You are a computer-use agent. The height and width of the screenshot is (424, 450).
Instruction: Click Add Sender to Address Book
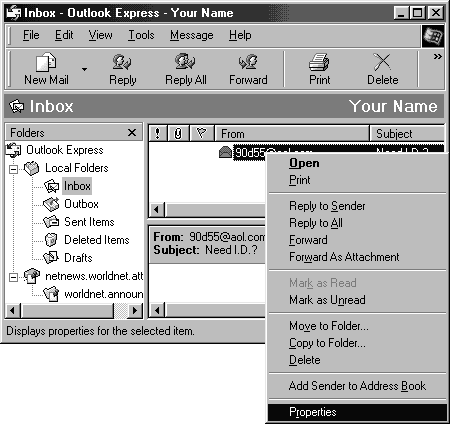[x=357, y=386]
